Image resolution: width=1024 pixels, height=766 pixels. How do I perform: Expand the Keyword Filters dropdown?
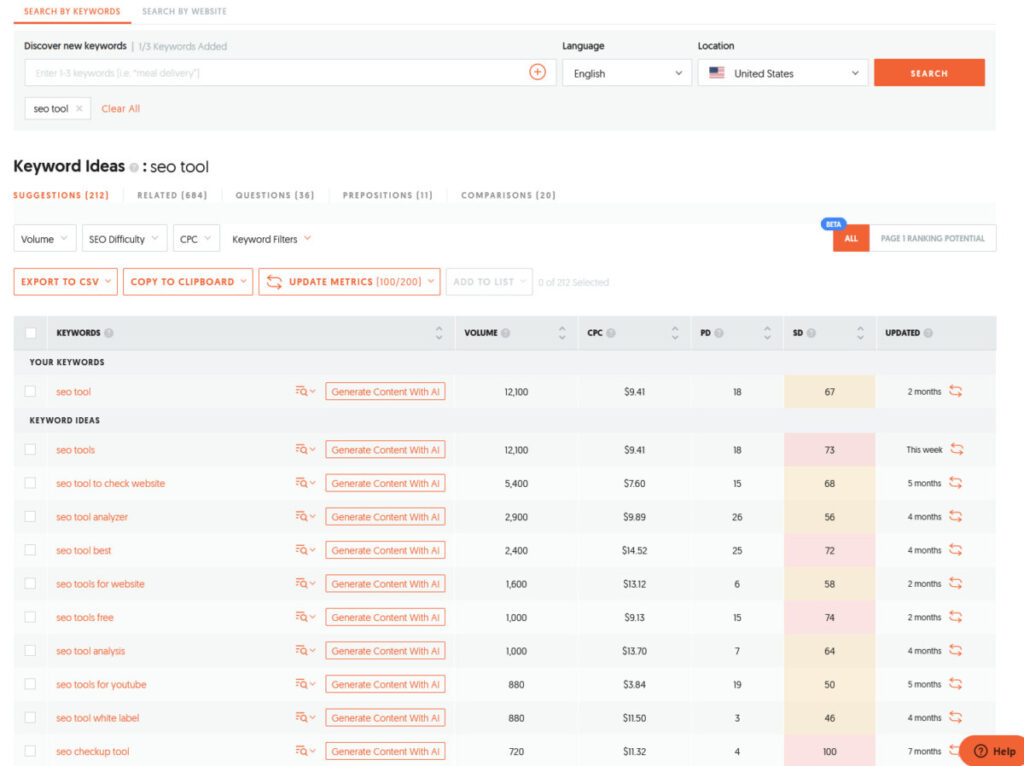[271, 239]
